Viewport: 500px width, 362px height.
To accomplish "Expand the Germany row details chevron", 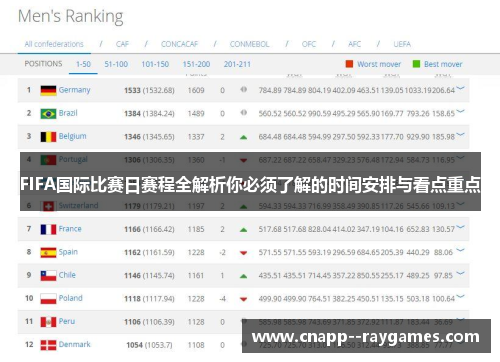I will (461, 88).
